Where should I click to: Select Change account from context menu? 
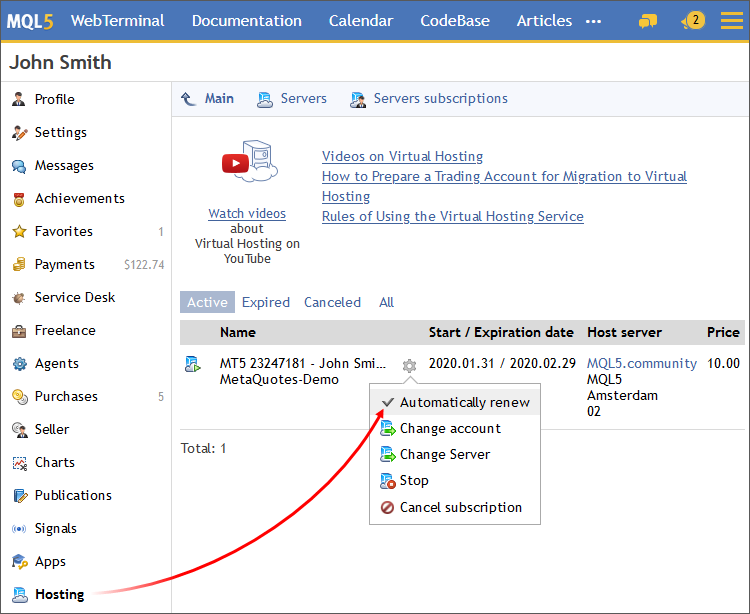pyautogui.click(x=450, y=428)
